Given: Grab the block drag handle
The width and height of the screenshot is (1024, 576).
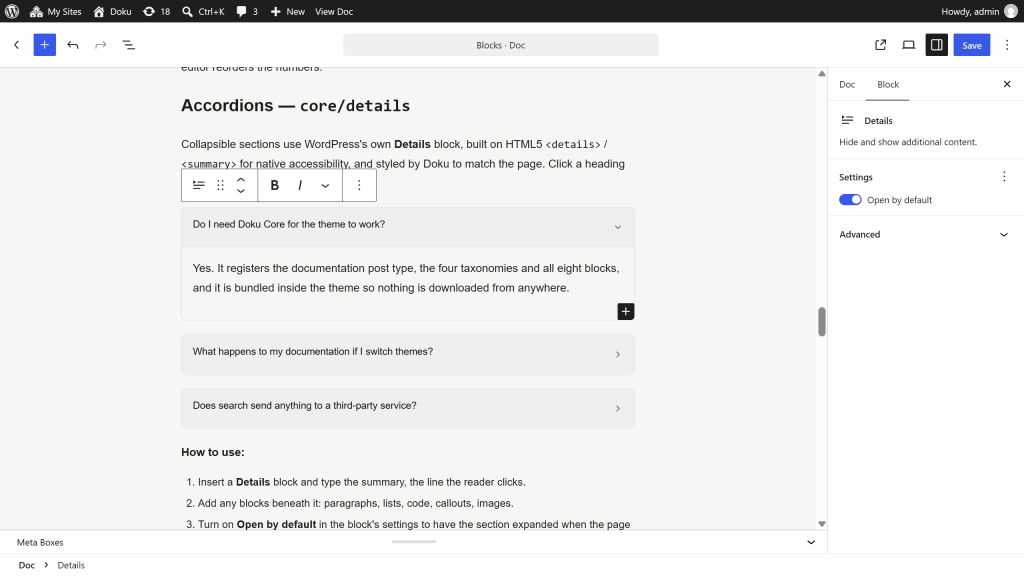Looking at the screenshot, I should (x=221, y=185).
